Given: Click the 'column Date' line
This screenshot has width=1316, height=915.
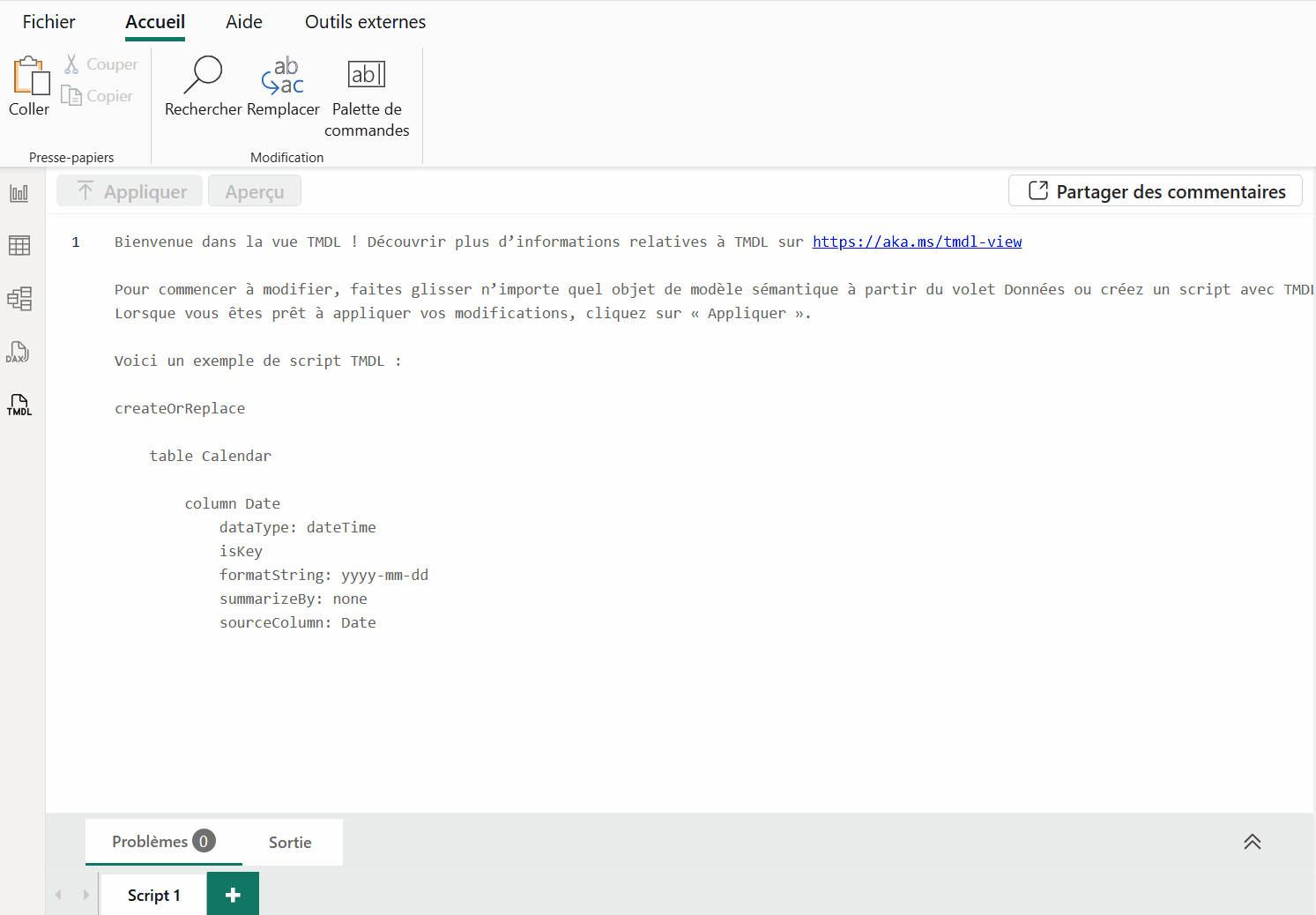Looking at the screenshot, I should click(233, 503).
